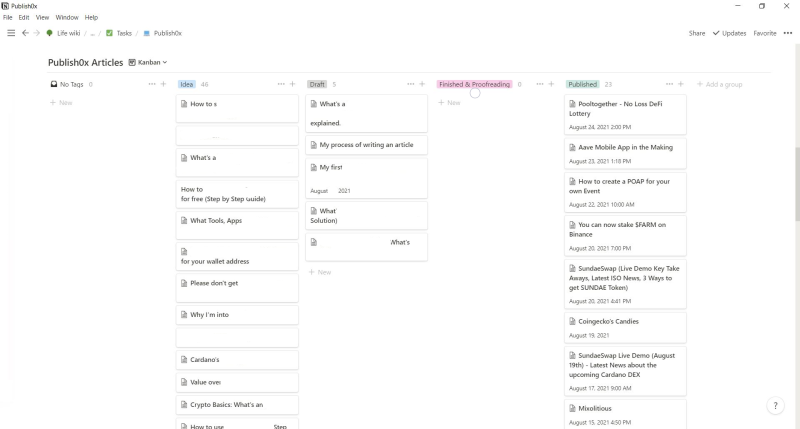800x429 pixels.
Task: Open the Pooltogether - No Loss DeFi Lottery card
Action: coord(625,115)
